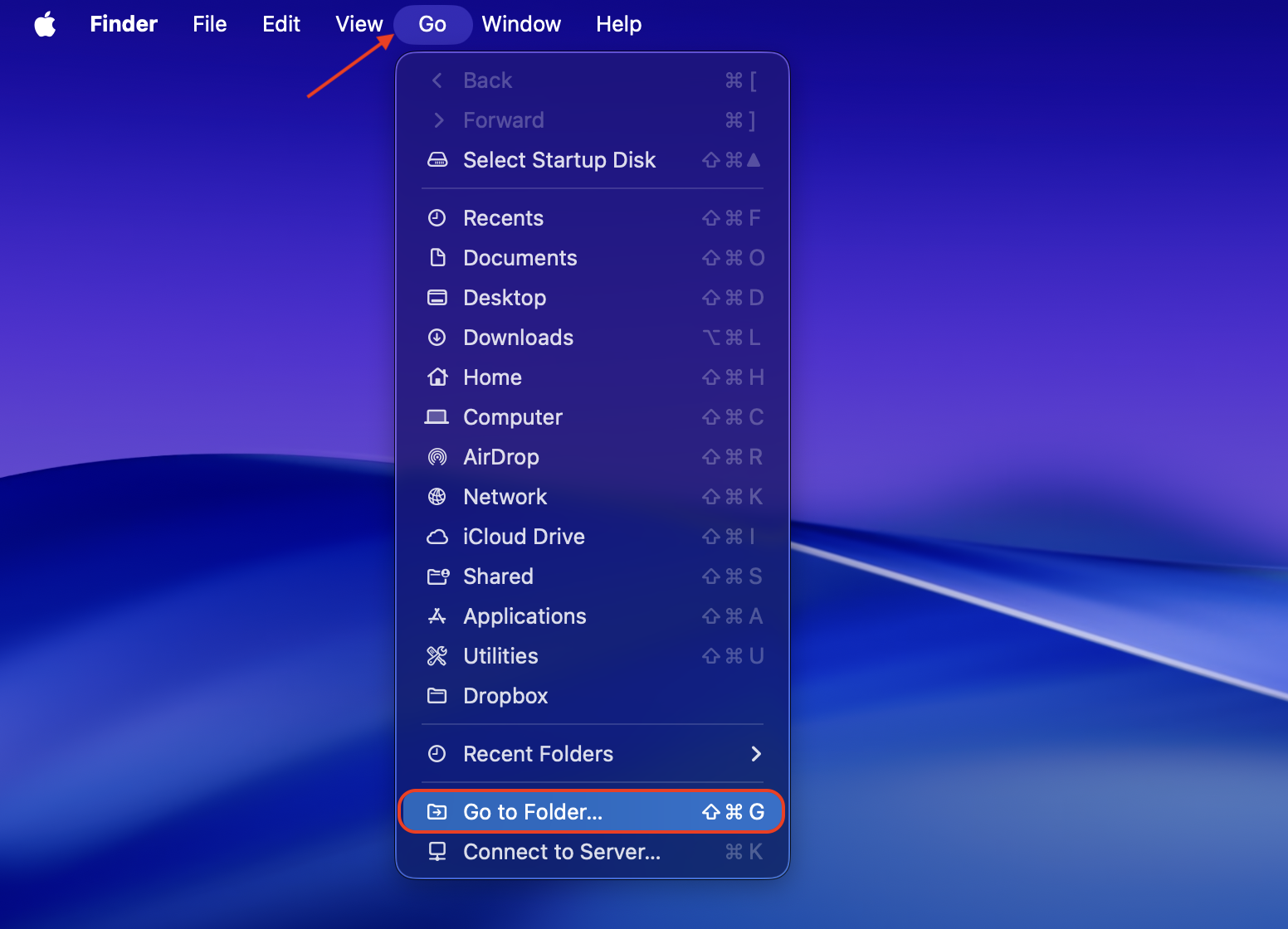This screenshot has height=929, width=1288.
Task: Choose Downloads in the Go menu
Action: (x=593, y=338)
